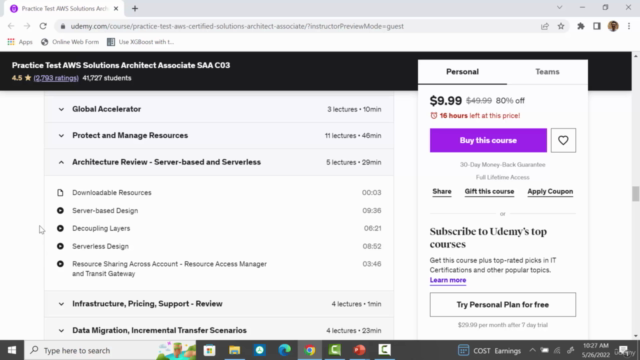Switch to the Teams pricing tab

coord(547,72)
